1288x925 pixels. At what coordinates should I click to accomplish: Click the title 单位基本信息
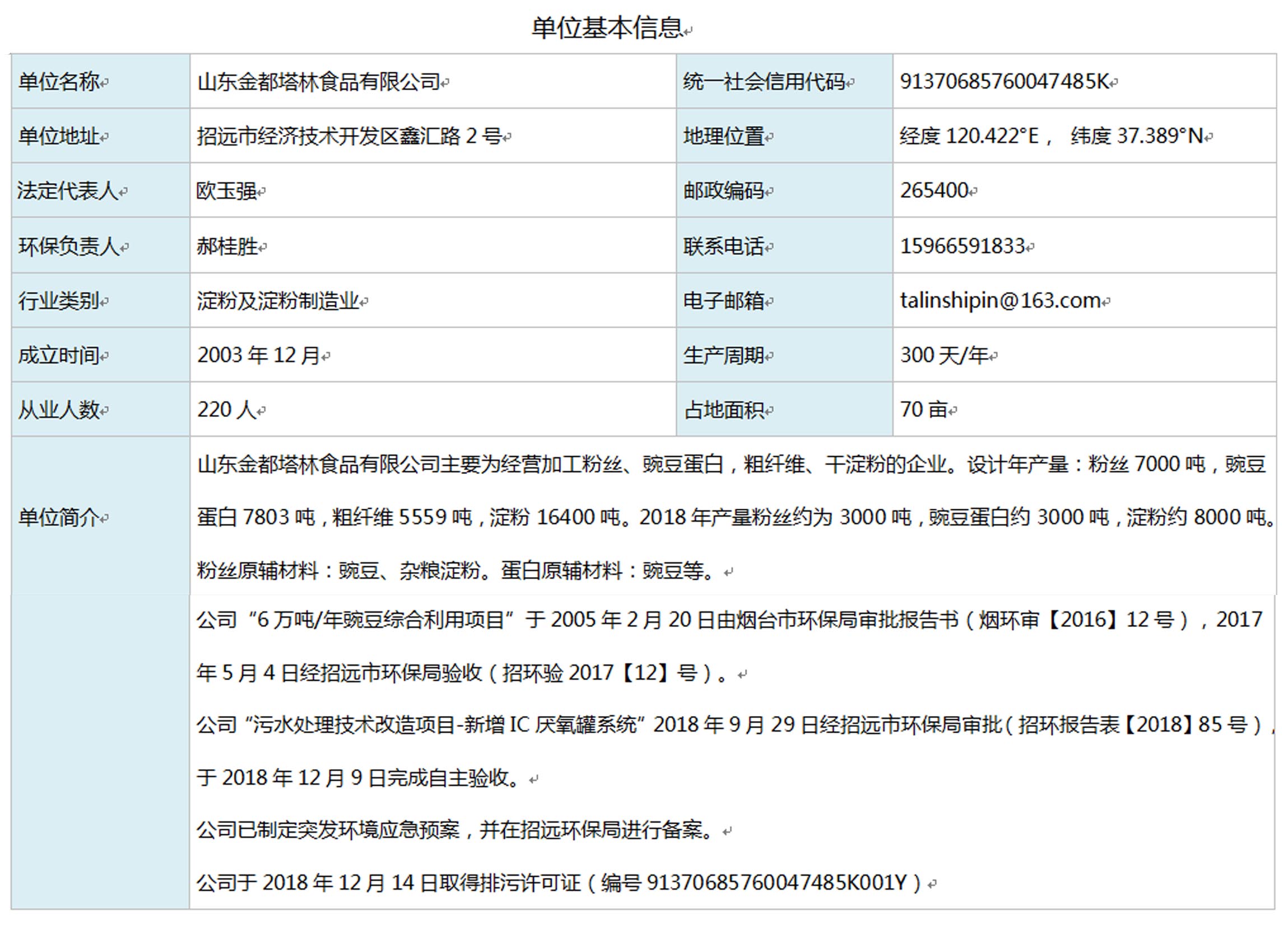[607, 27]
